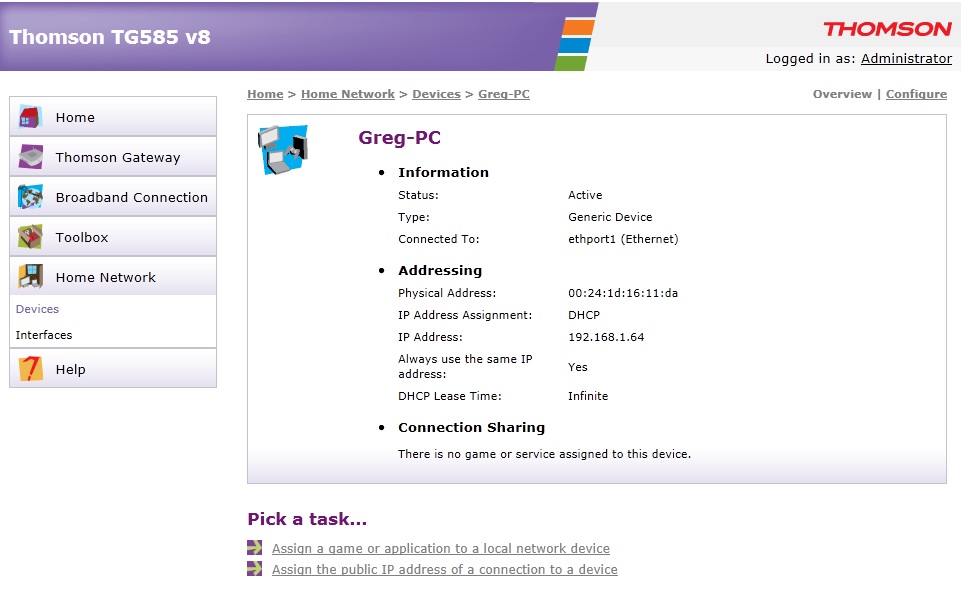Click the ethport1 (Ethernet) value
Viewport: 961px width, 600px height.
(623, 239)
